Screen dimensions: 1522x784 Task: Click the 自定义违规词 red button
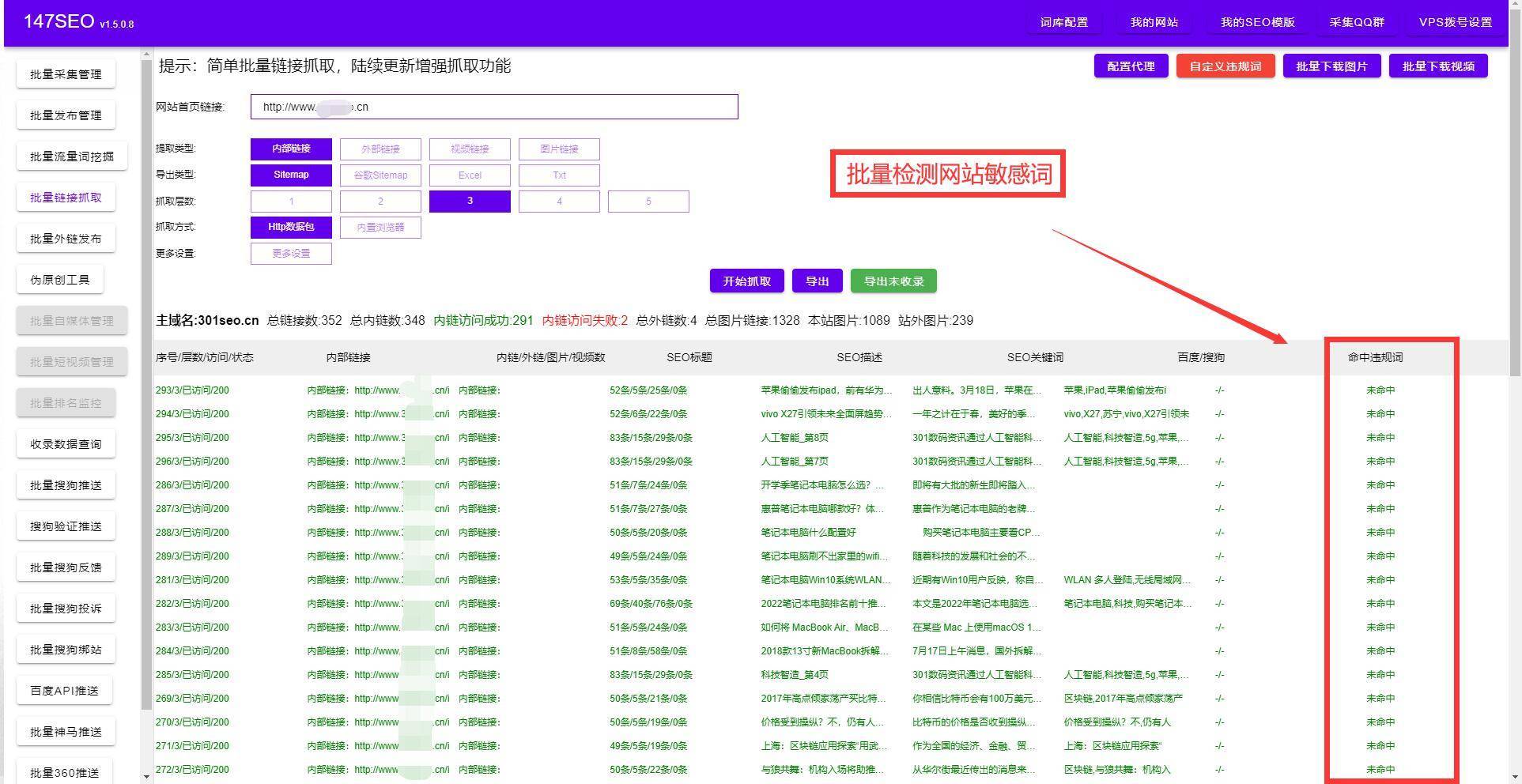tap(1225, 66)
